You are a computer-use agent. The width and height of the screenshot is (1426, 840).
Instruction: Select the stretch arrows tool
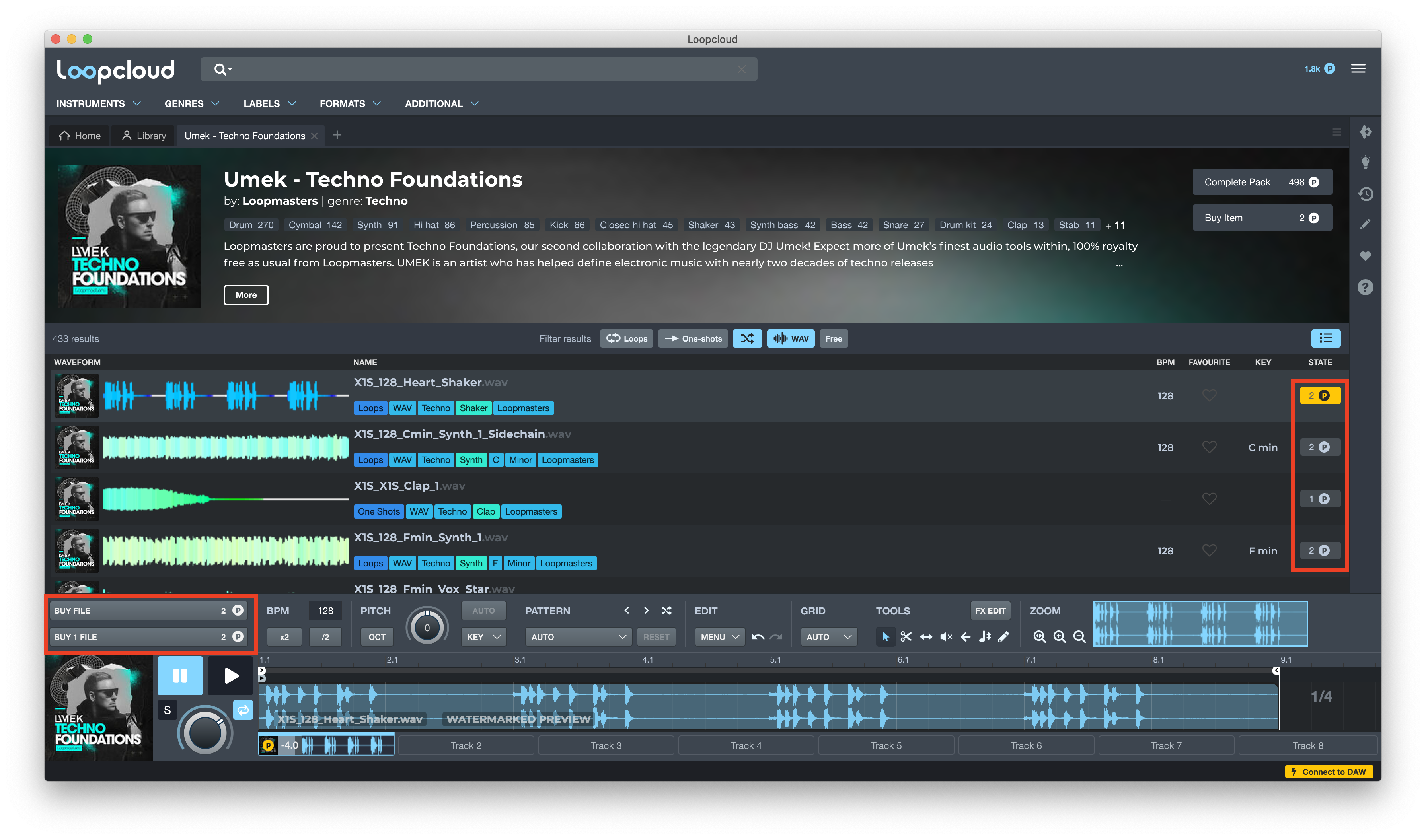coord(925,637)
